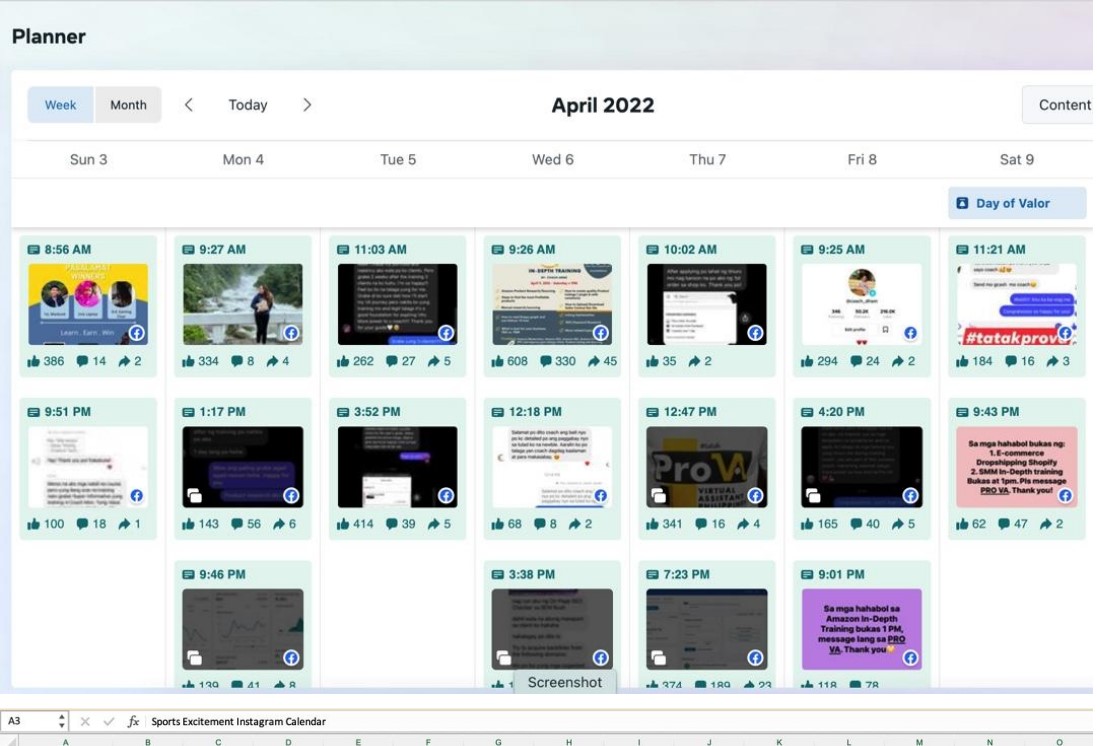Open the fx insert function button

(x=133, y=721)
